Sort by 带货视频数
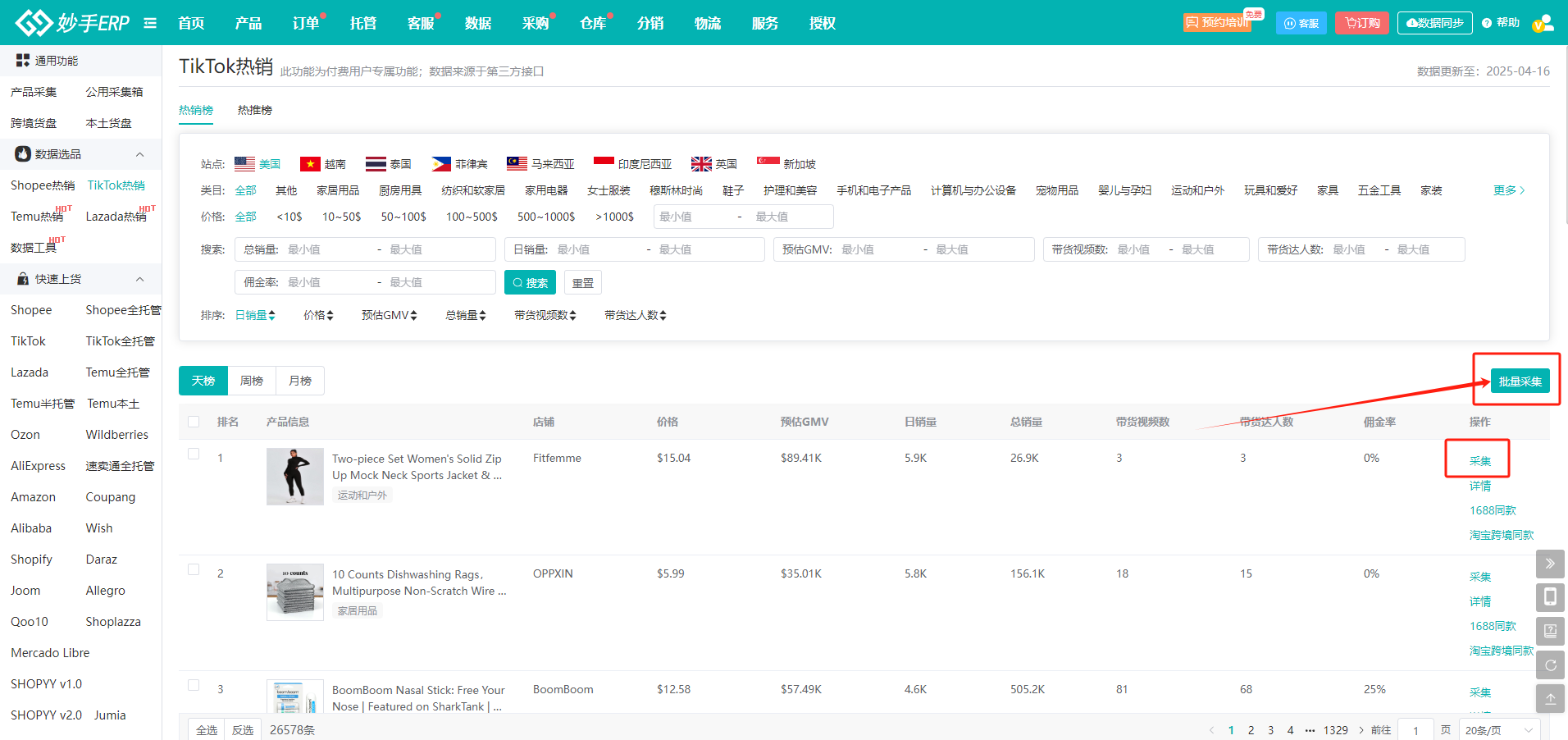The height and width of the screenshot is (740, 1568). pos(545,315)
